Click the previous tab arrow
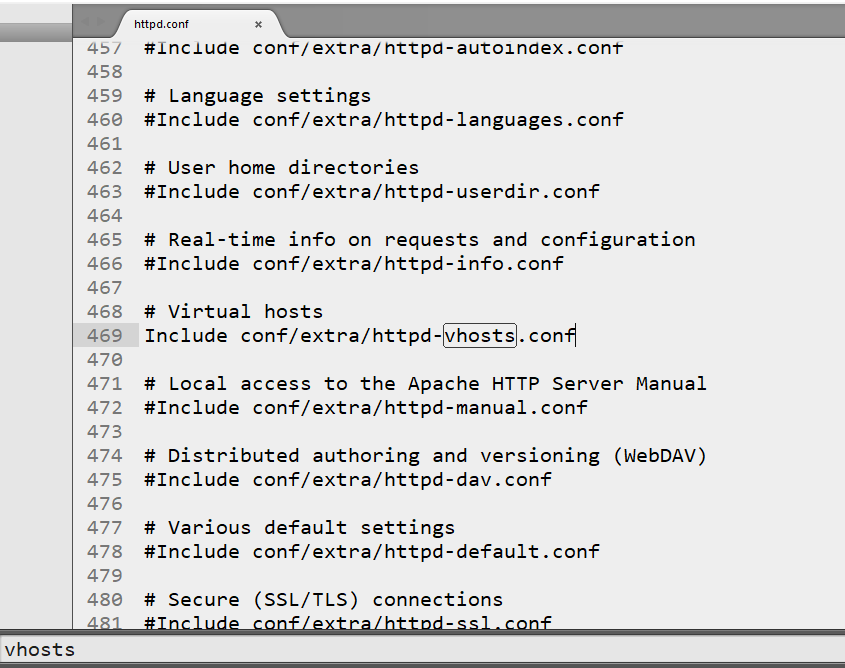845x668 pixels. tap(86, 22)
